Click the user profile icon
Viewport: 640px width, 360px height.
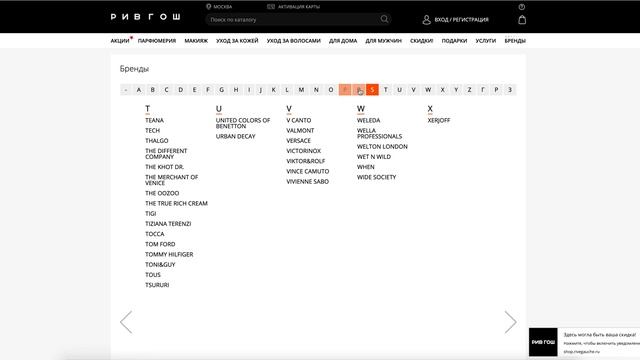click(x=427, y=20)
